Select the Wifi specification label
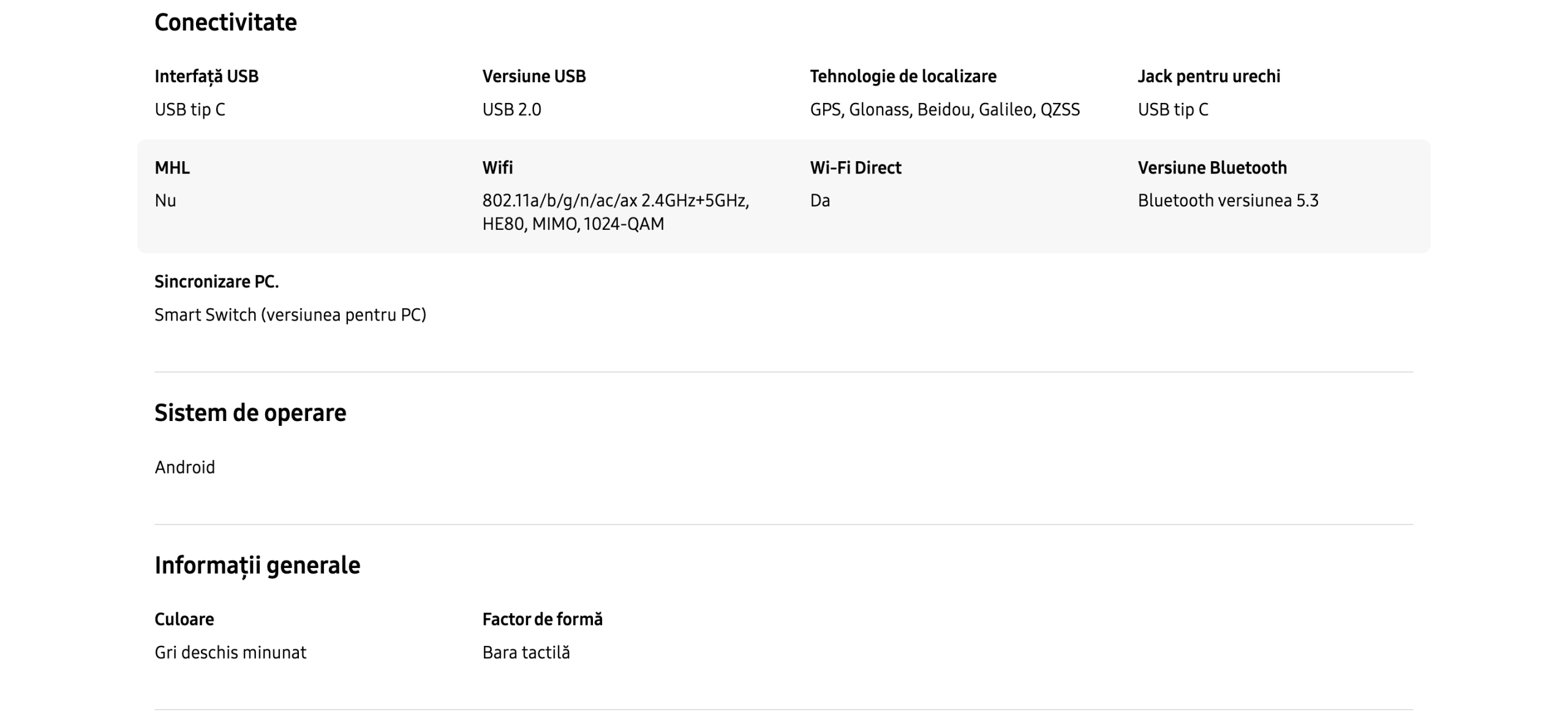The image size is (1568, 720). (x=497, y=168)
